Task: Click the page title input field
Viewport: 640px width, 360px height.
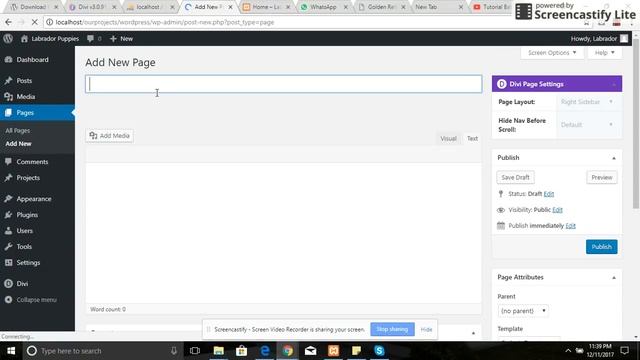Action: [283, 84]
